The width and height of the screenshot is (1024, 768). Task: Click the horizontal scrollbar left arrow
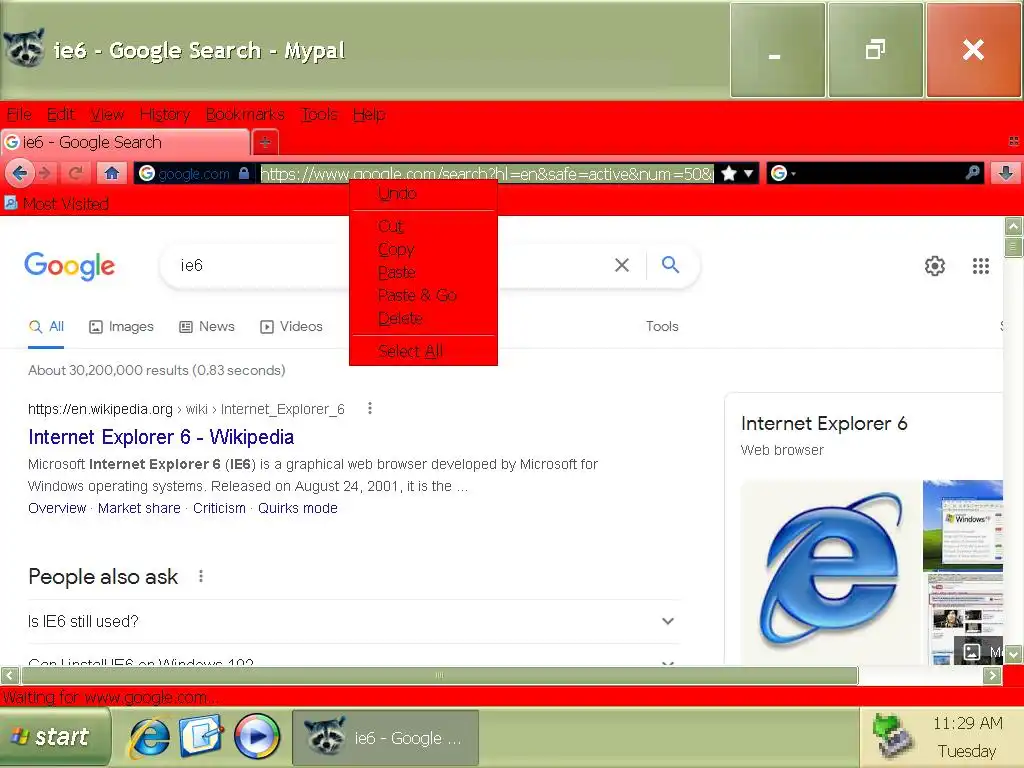[10, 675]
